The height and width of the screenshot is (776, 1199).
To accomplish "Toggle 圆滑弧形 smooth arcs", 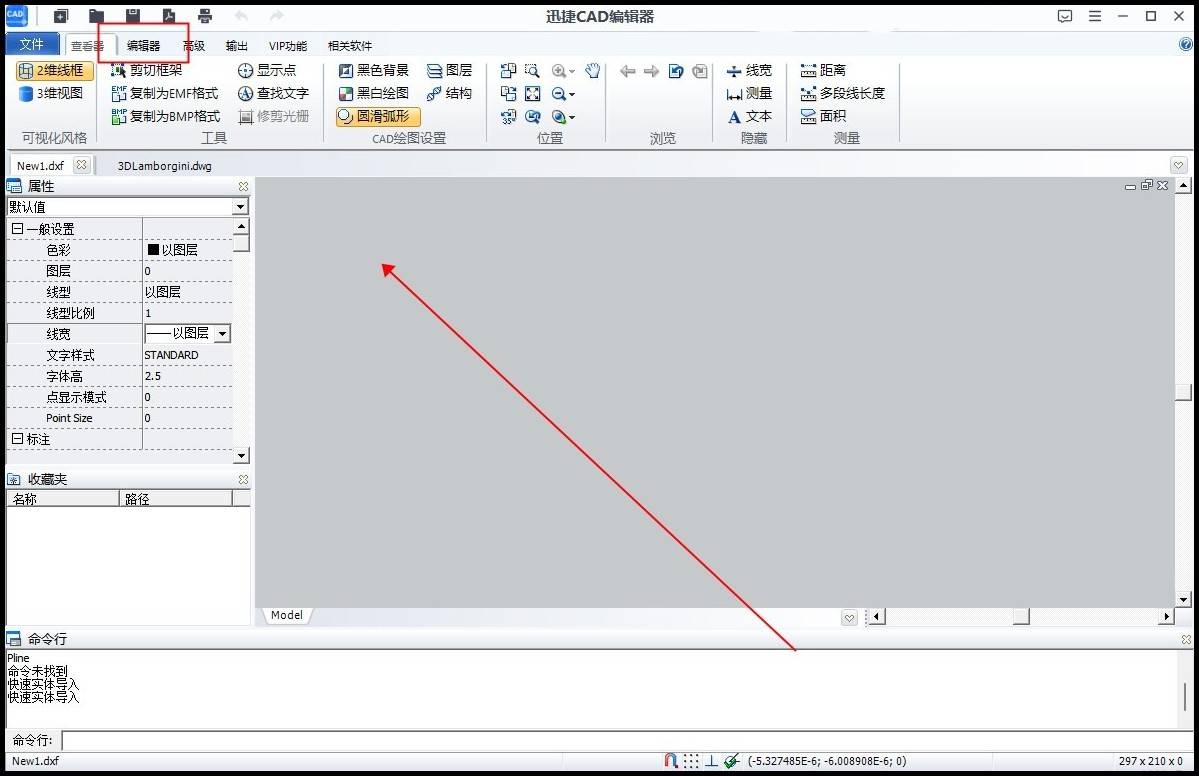I will [x=378, y=116].
